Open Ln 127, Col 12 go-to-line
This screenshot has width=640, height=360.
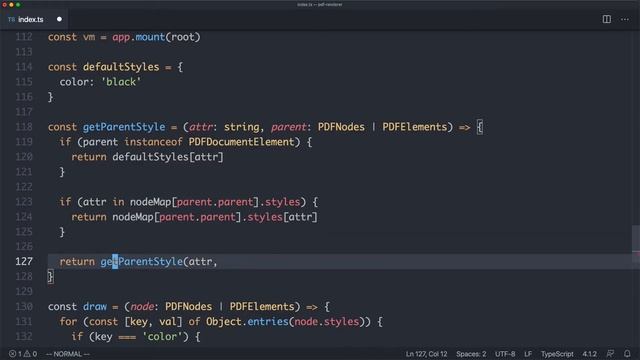click(426, 354)
